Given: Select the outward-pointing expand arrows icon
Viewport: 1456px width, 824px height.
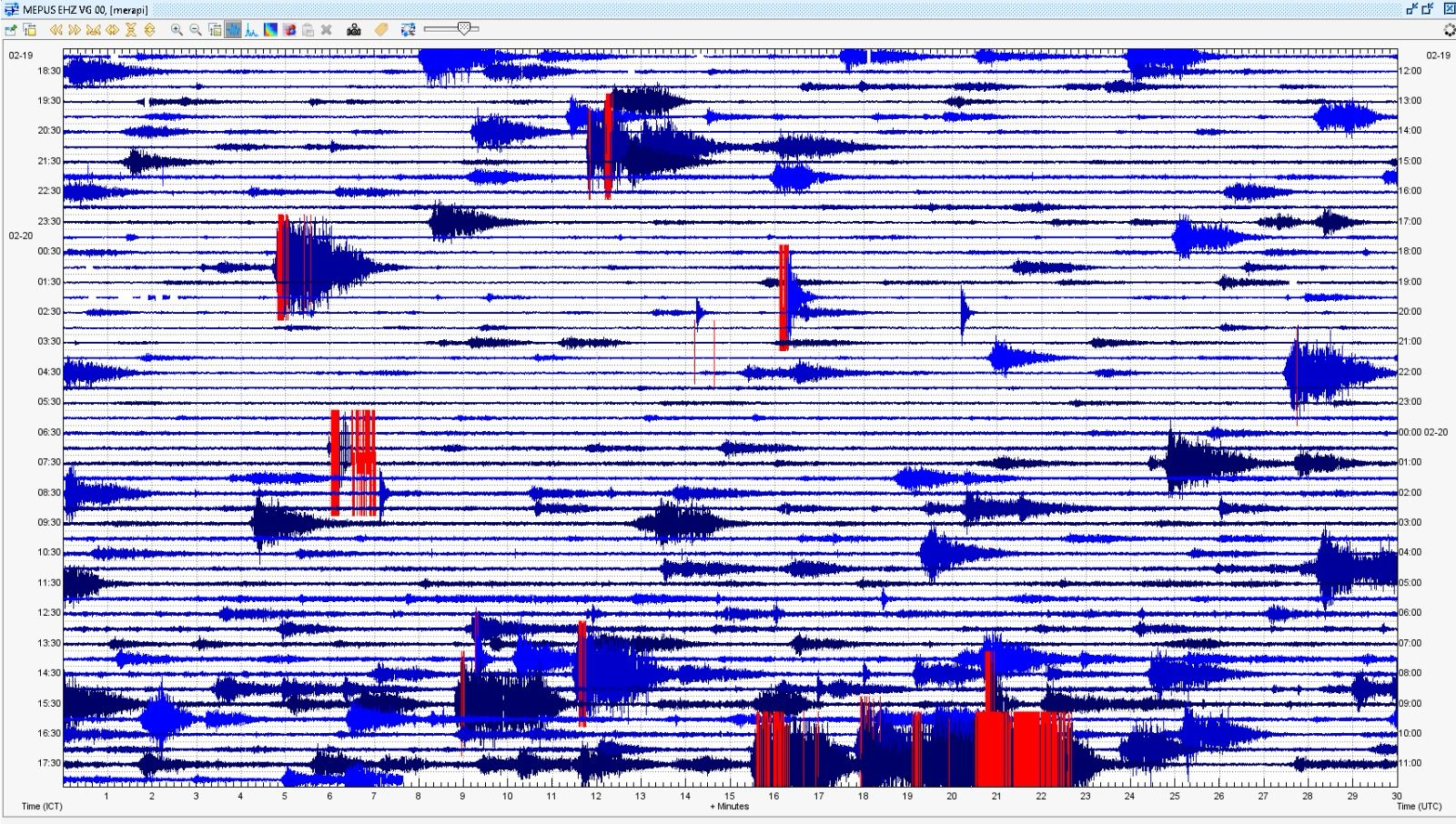Looking at the screenshot, I should pyautogui.click(x=113, y=28).
